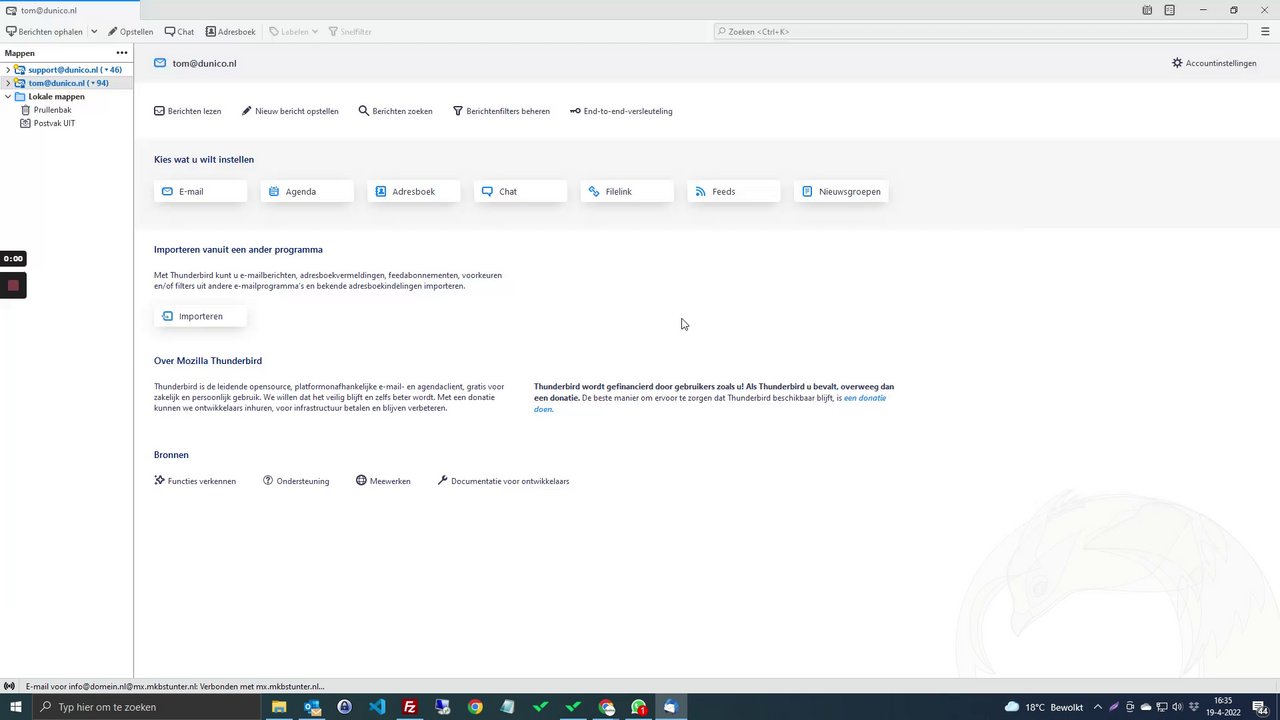This screenshot has height=720, width=1280.
Task: Open the hamburger application menu
Action: (1265, 32)
